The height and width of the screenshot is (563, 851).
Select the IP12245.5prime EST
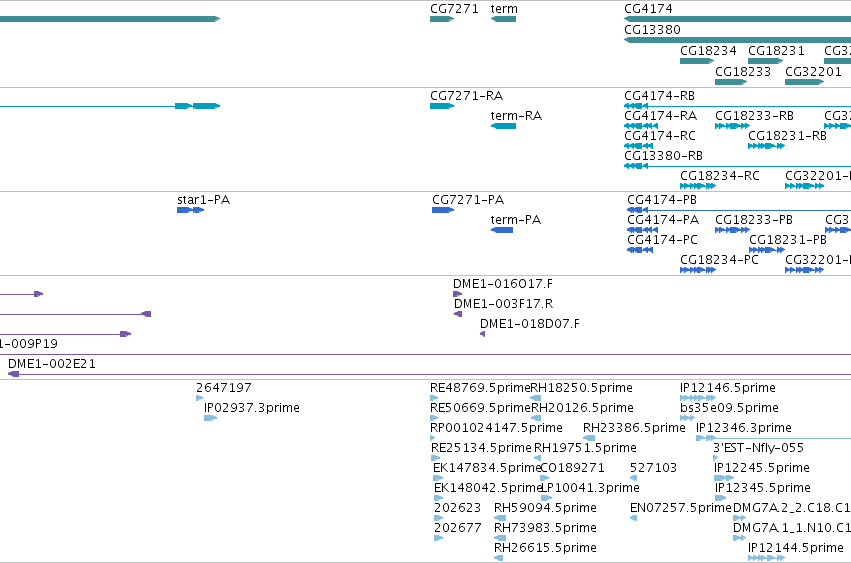(723, 478)
